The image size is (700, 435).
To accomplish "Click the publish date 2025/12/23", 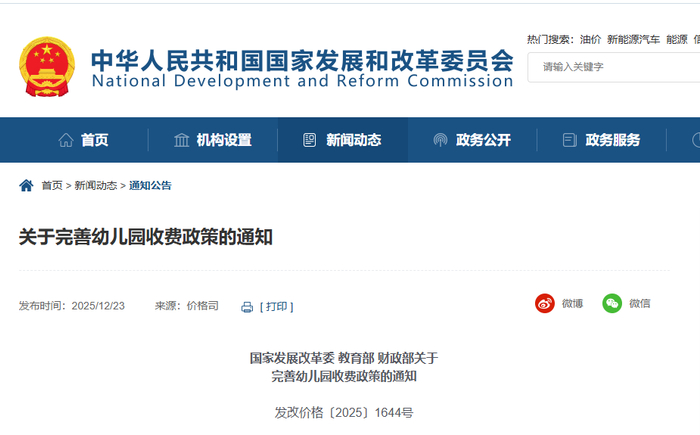I will [98, 306].
